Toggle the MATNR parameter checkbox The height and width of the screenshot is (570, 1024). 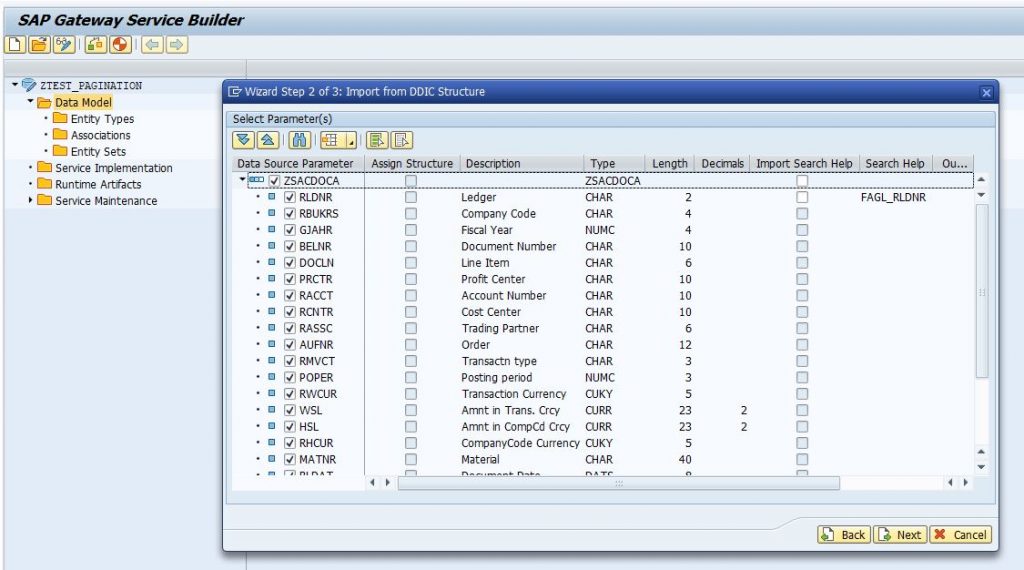pyautogui.click(x=290, y=459)
